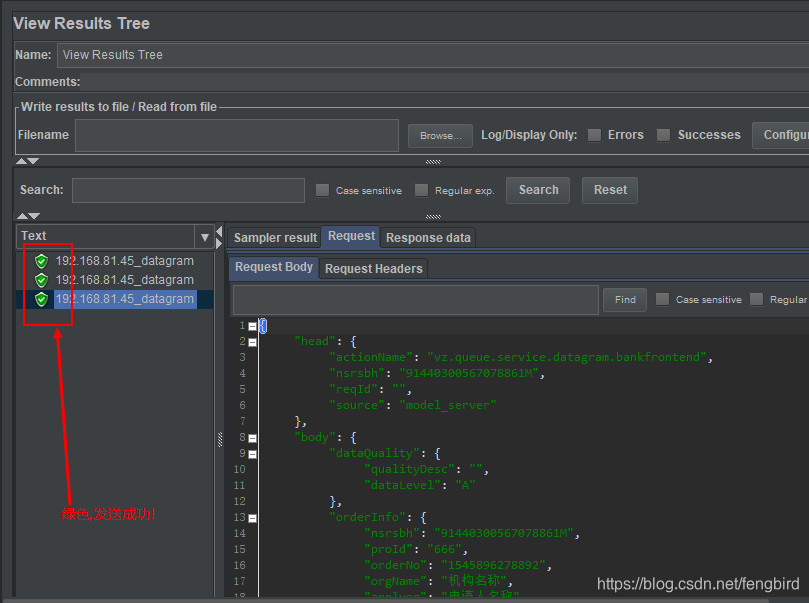Click into the Search text field
This screenshot has height=603, width=809.
[188, 190]
